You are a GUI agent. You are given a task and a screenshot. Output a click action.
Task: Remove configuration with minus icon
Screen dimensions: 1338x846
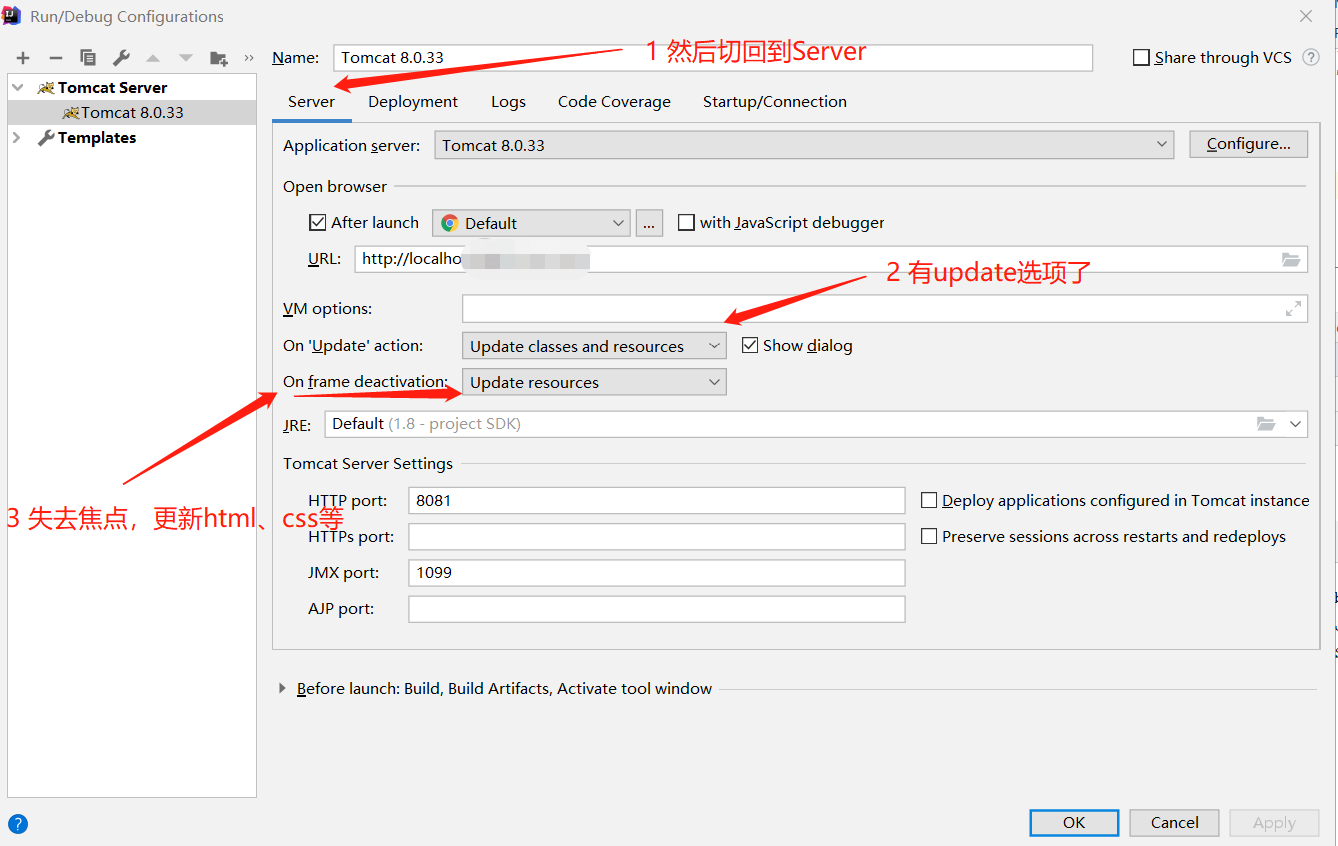(56, 58)
